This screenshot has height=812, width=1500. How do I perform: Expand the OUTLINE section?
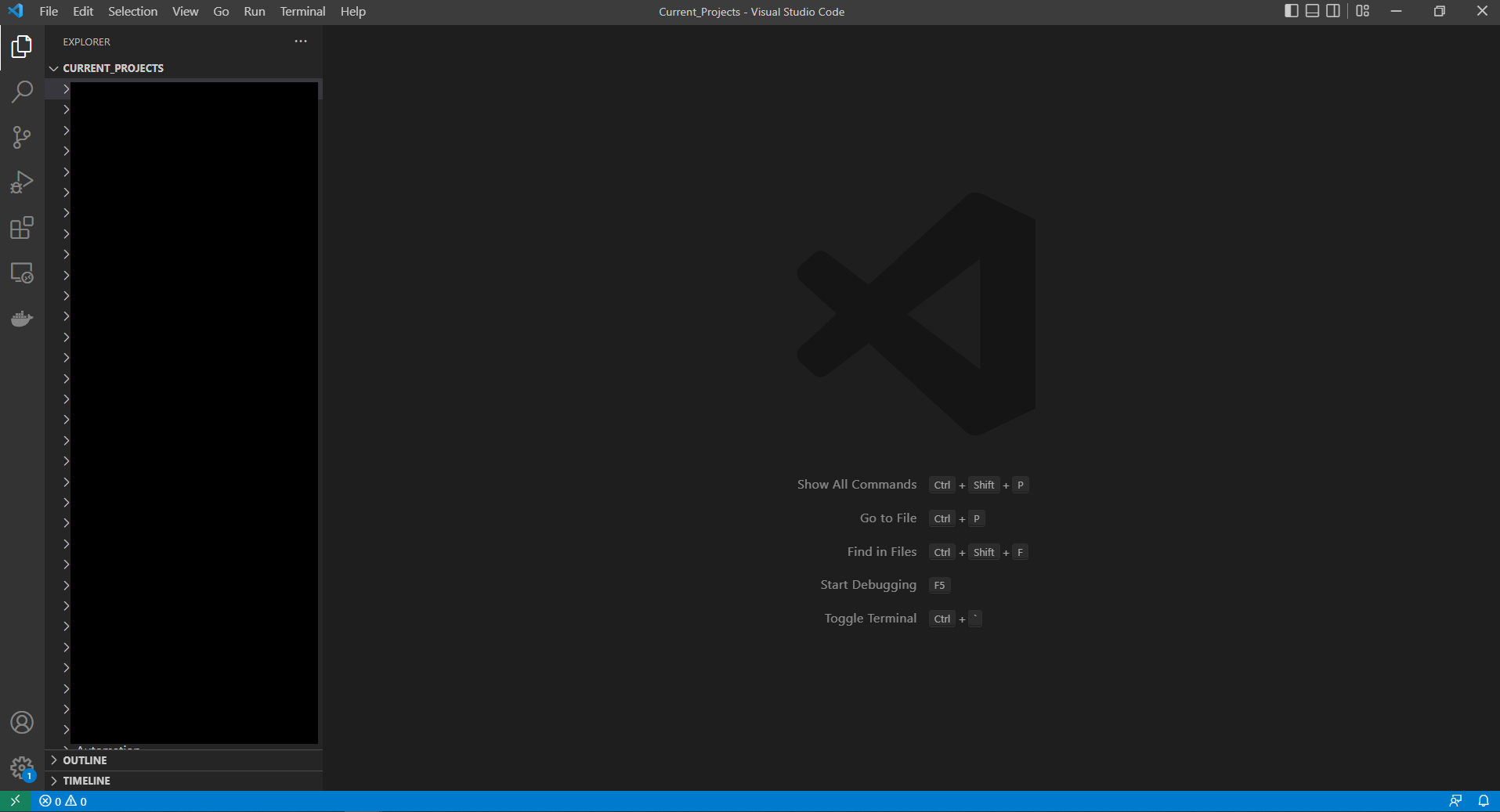click(x=85, y=760)
